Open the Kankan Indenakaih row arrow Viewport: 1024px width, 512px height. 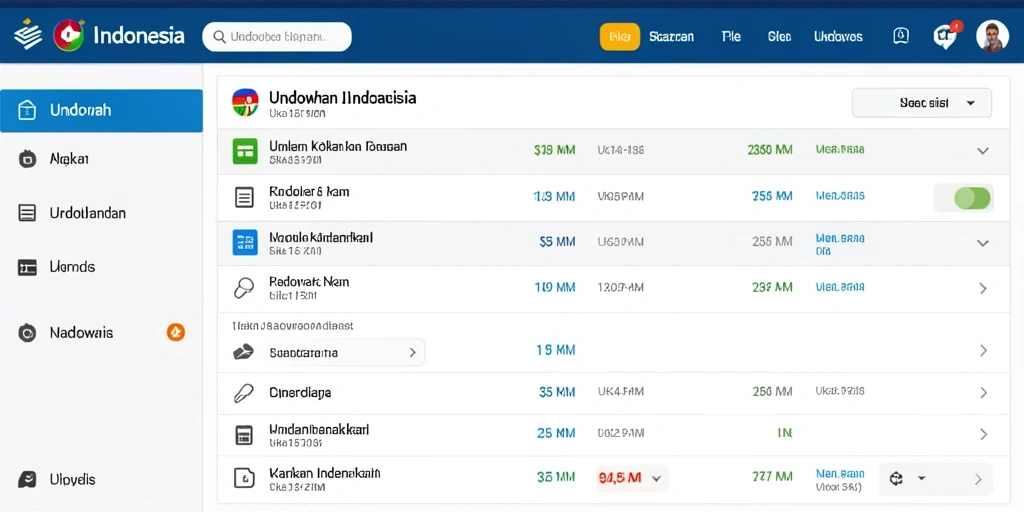point(978,479)
